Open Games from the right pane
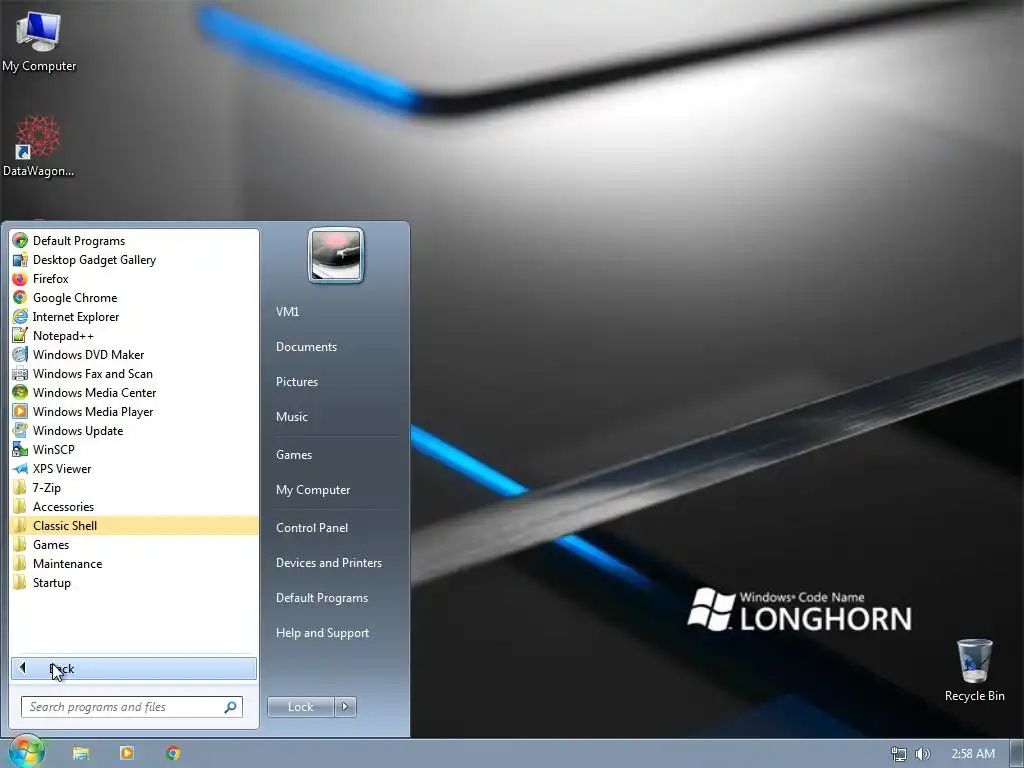Screen dimensions: 1024x768 [294, 455]
